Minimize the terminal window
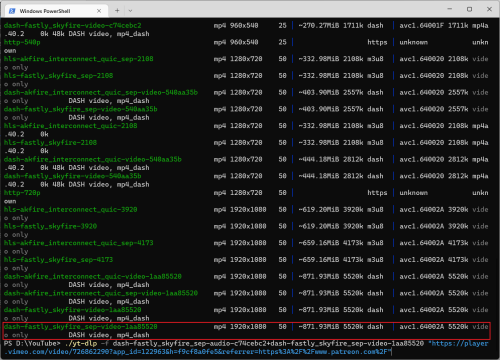Image resolution: width=500 pixels, height=360 pixels. (x=449, y=9)
